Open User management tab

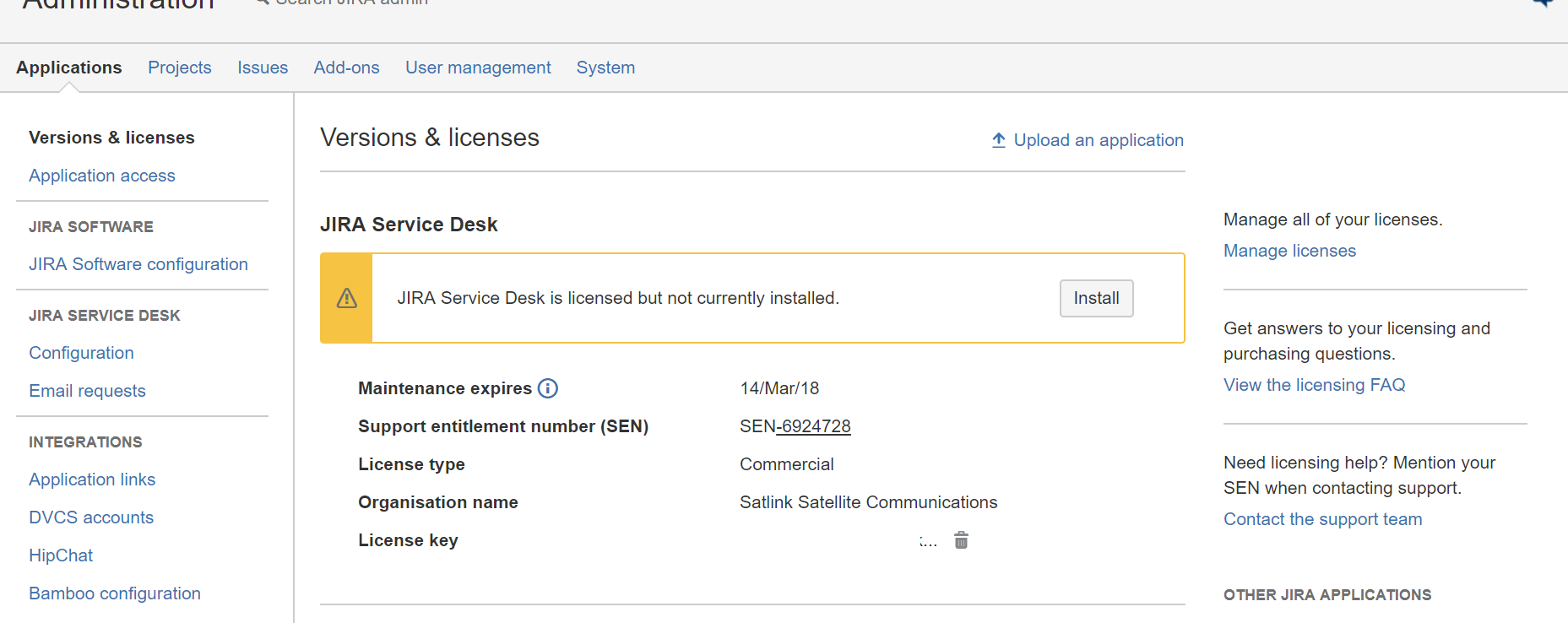pos(478,68)
